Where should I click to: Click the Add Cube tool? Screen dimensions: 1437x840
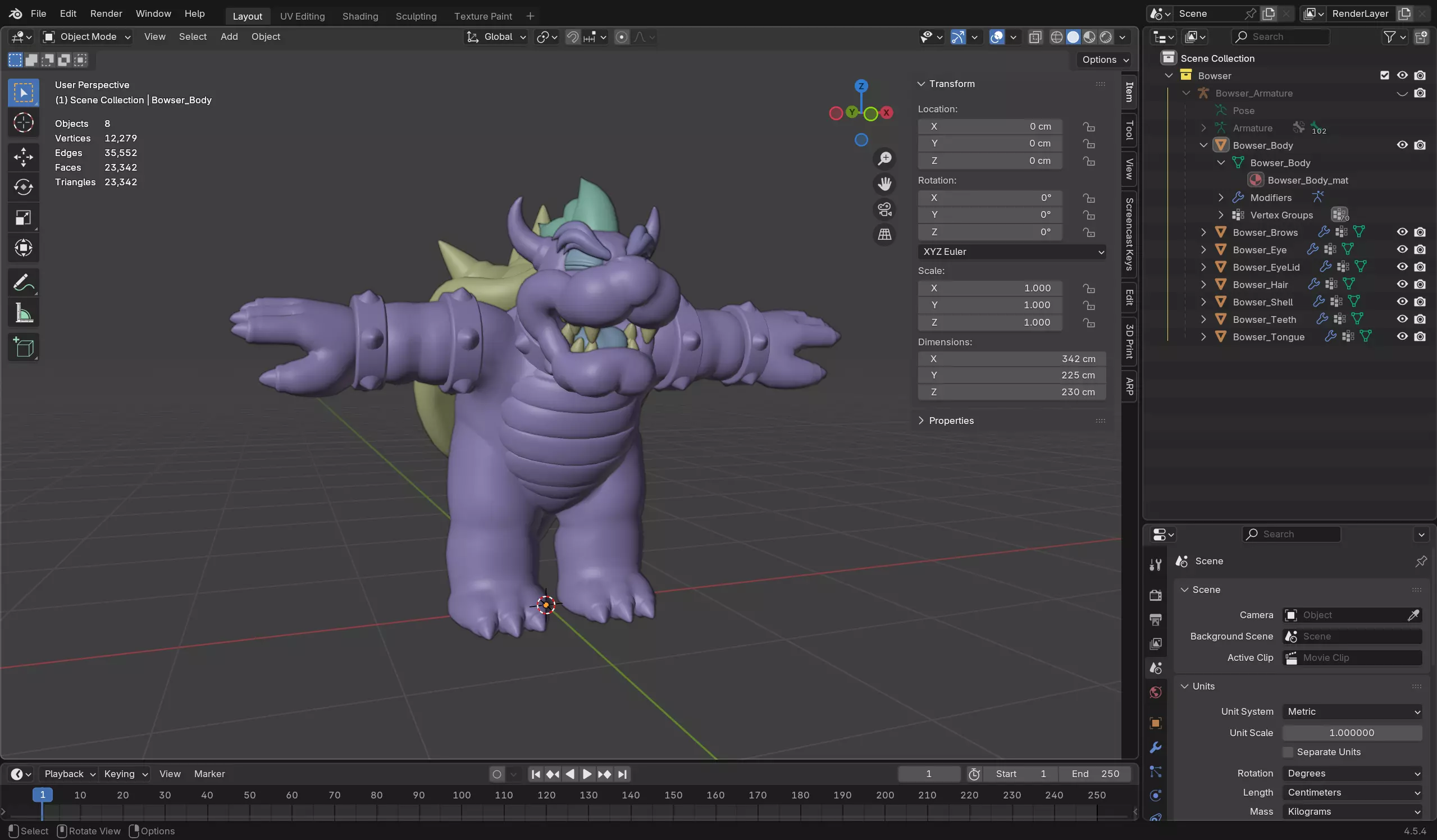coord(24,346)
